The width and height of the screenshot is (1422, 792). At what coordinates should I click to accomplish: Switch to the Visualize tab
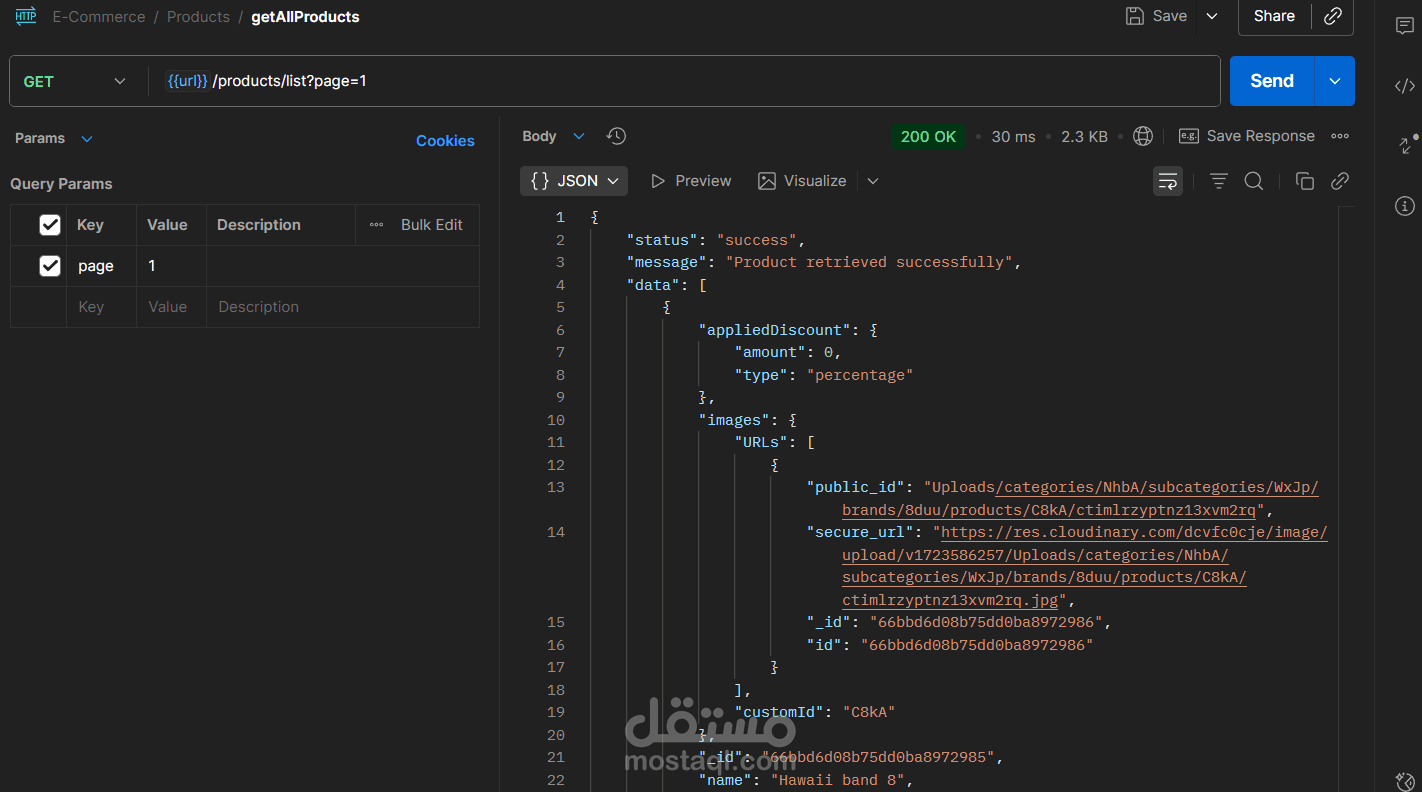click(x=802, y=181)
